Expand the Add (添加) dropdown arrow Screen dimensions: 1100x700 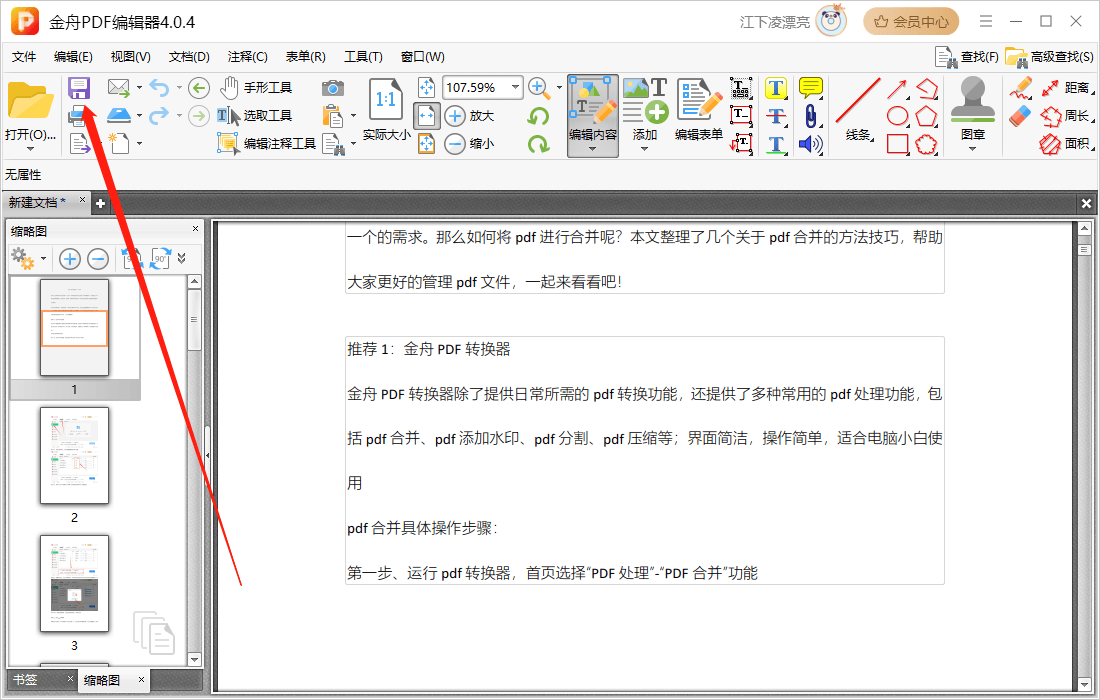(x=644, y=149)
